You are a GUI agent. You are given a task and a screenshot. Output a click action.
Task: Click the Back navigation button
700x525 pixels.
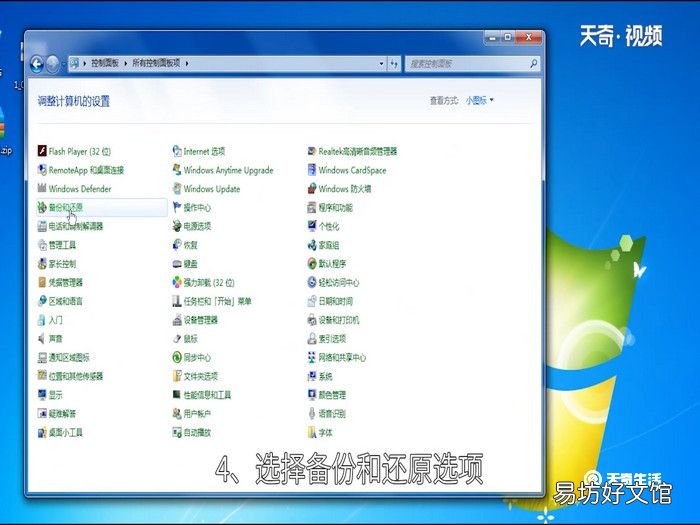click(37, 64)
